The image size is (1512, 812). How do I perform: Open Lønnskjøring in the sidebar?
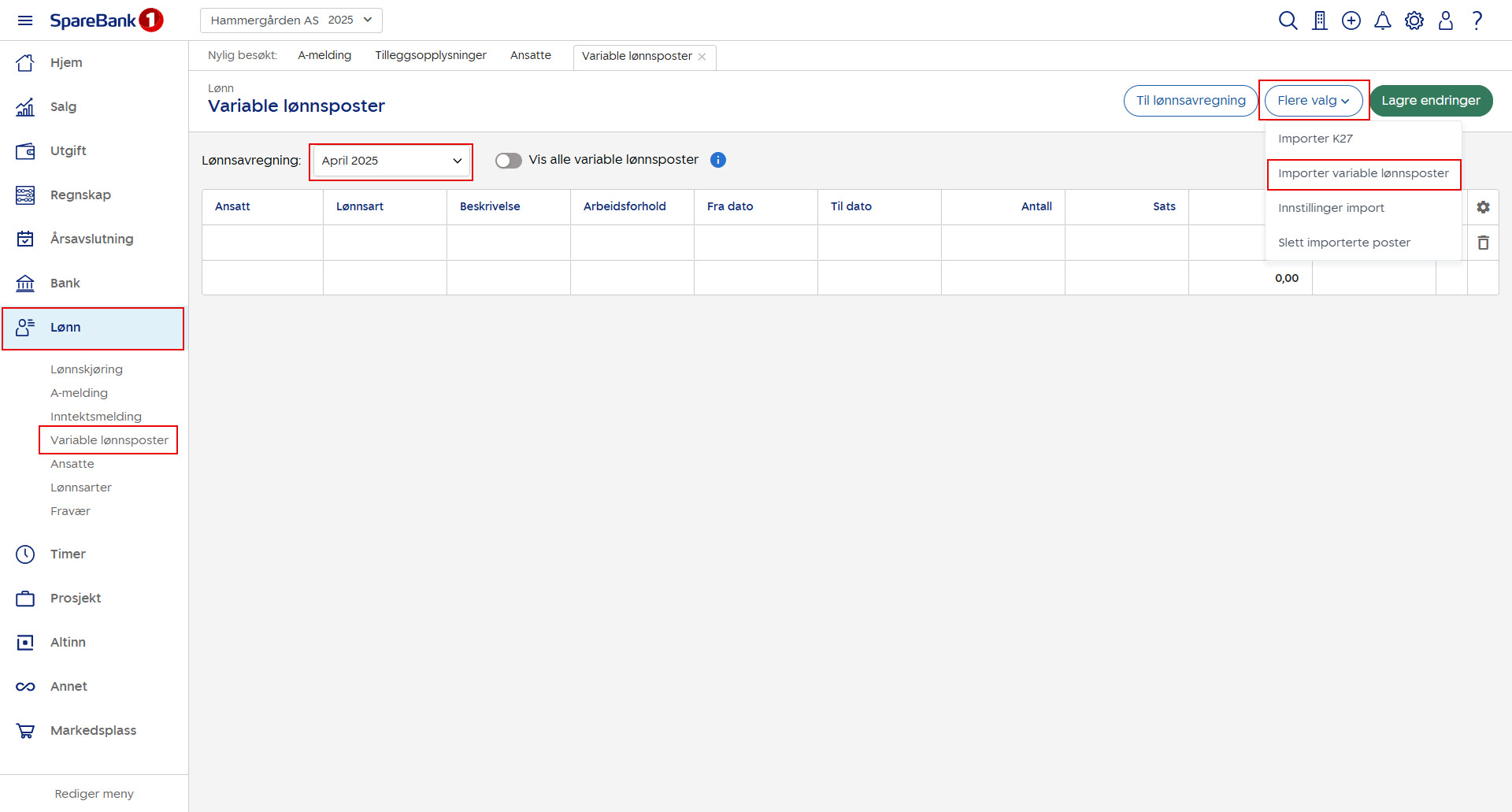point(87,369)
